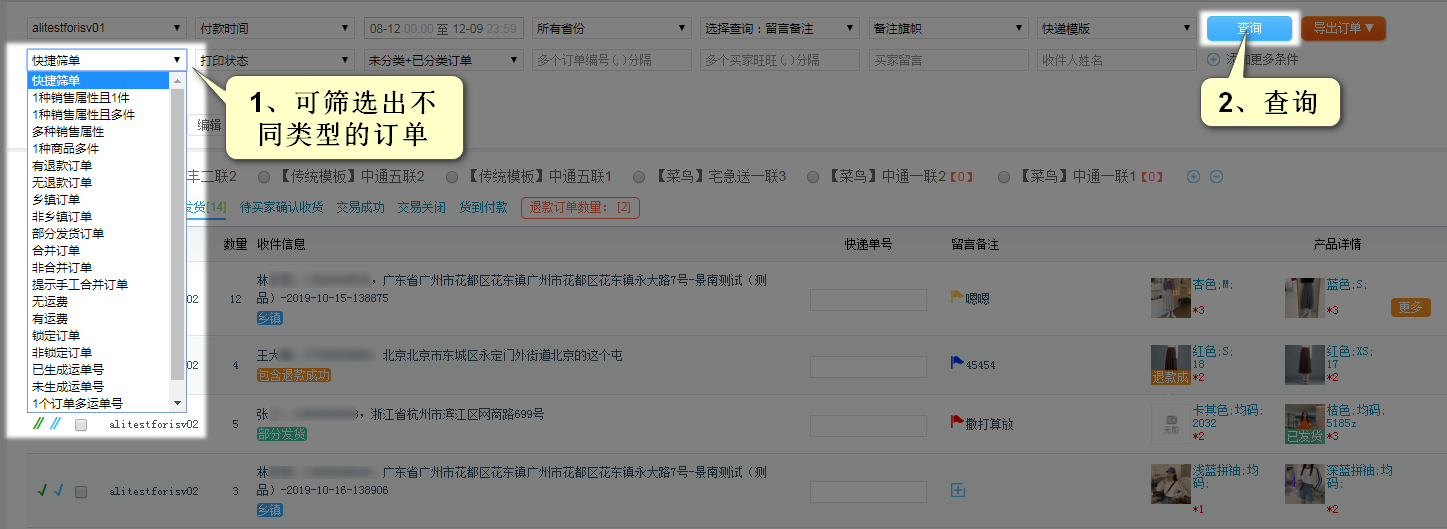This screenshot has width=1447, height=529.
Task: Tick the checkbox for the quantity-5 order row
Action: (x=81, y=425)
